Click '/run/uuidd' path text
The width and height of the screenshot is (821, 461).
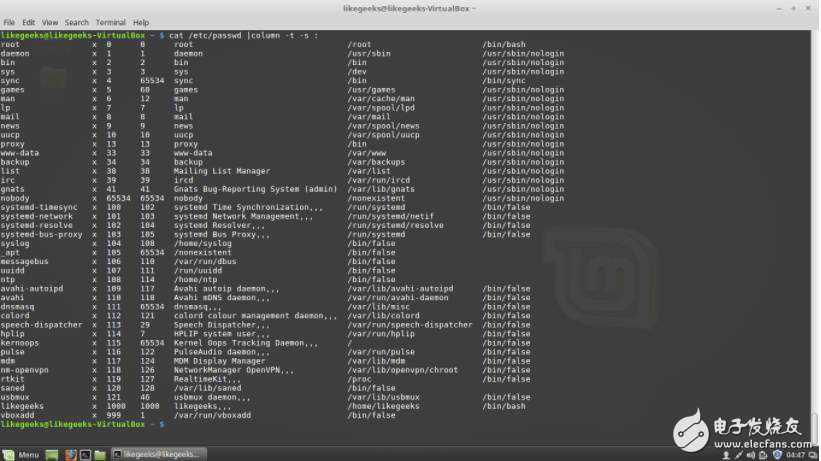coord(198,270)
